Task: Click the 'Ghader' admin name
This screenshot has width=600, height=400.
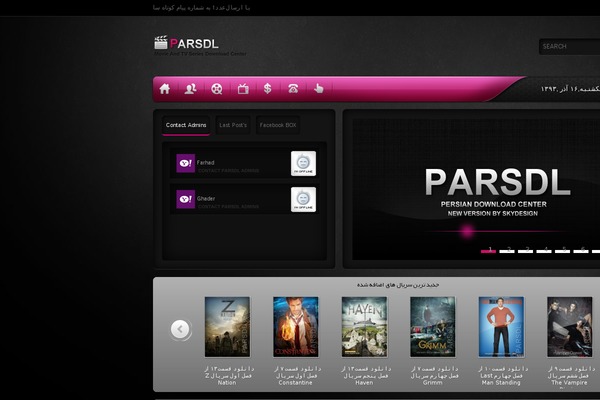Action: click(206, 199)
